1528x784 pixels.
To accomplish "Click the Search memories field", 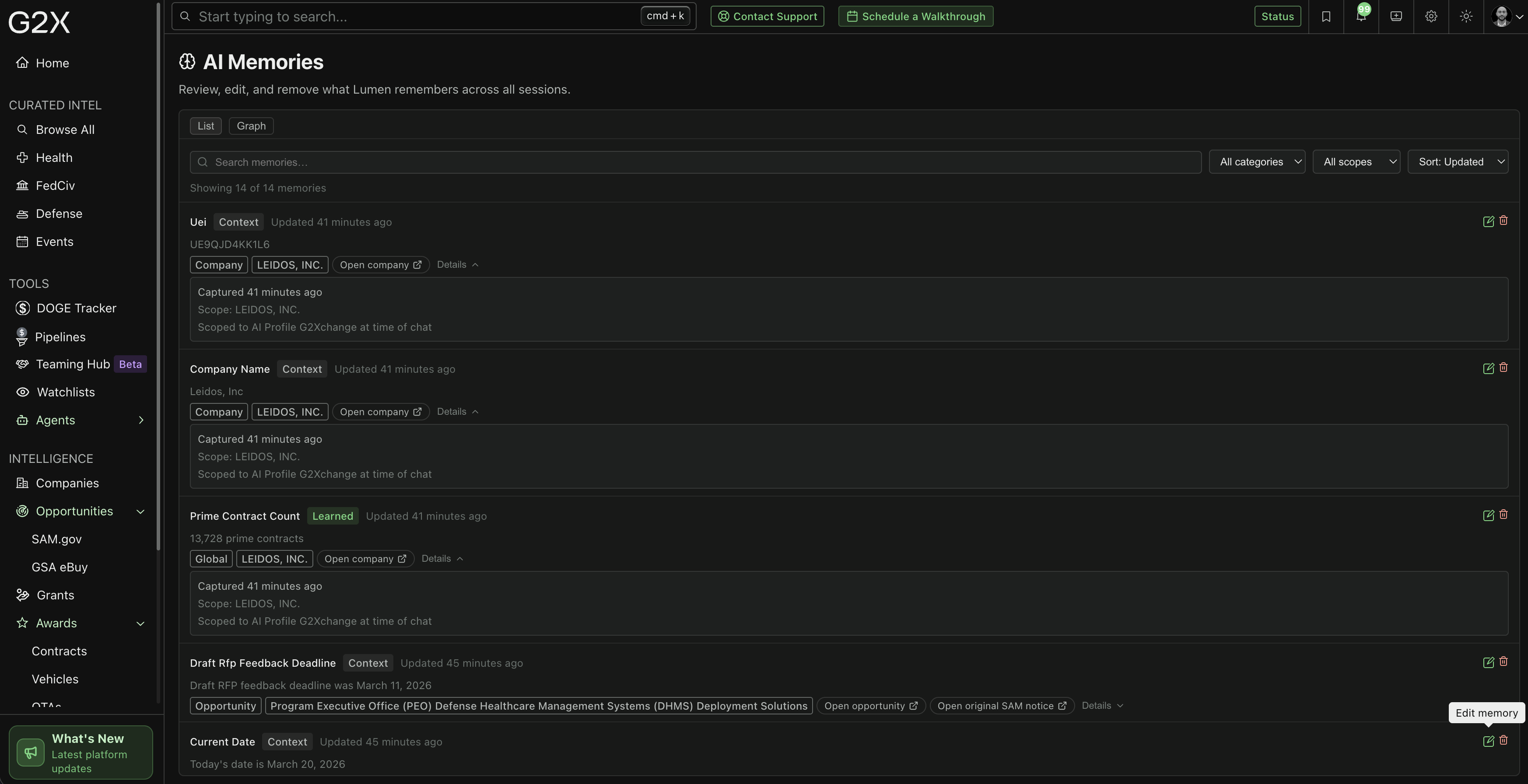I will coord(695,162).
